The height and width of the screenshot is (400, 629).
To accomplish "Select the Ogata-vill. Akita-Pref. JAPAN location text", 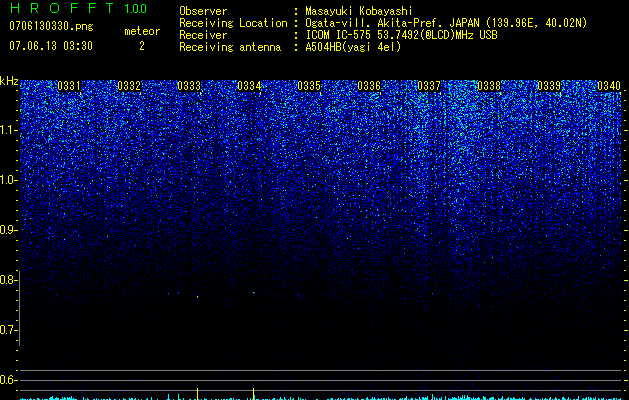I will tap(446, 24).
